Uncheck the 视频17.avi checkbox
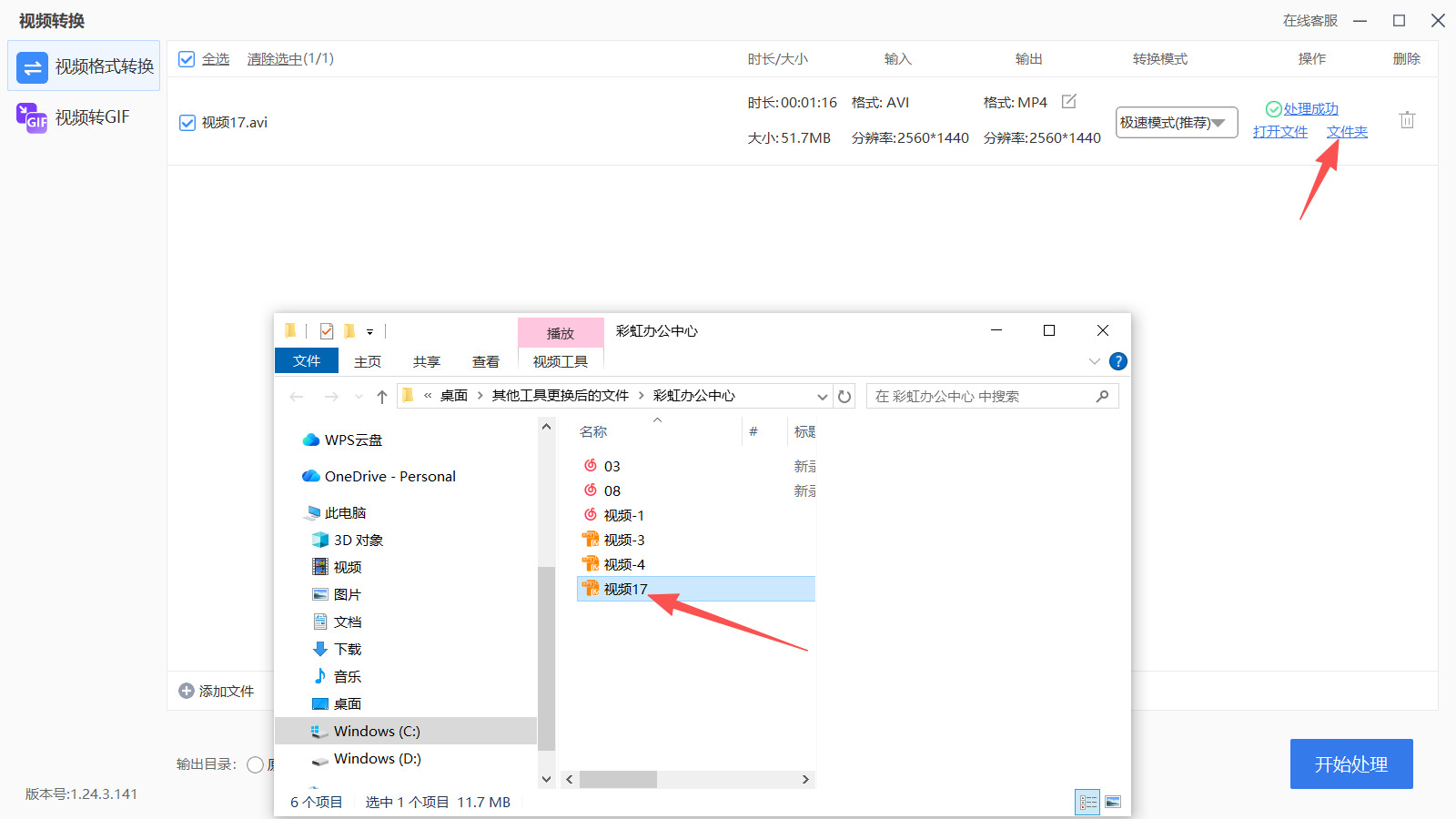Viewport: 1456px width, 819px height. point(187,123)
